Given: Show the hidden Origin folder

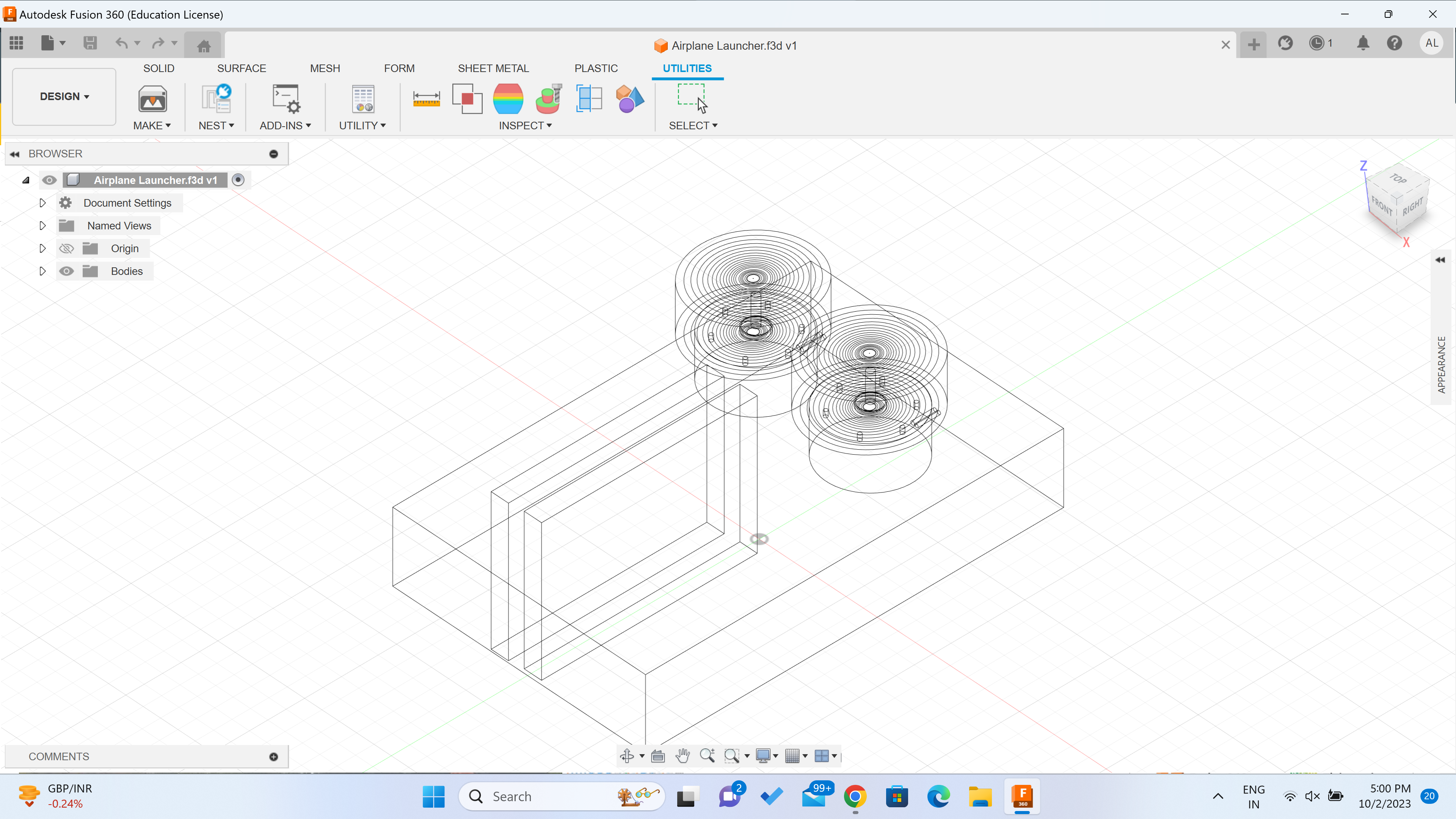Looking at the screenshot, I should 66,248.
